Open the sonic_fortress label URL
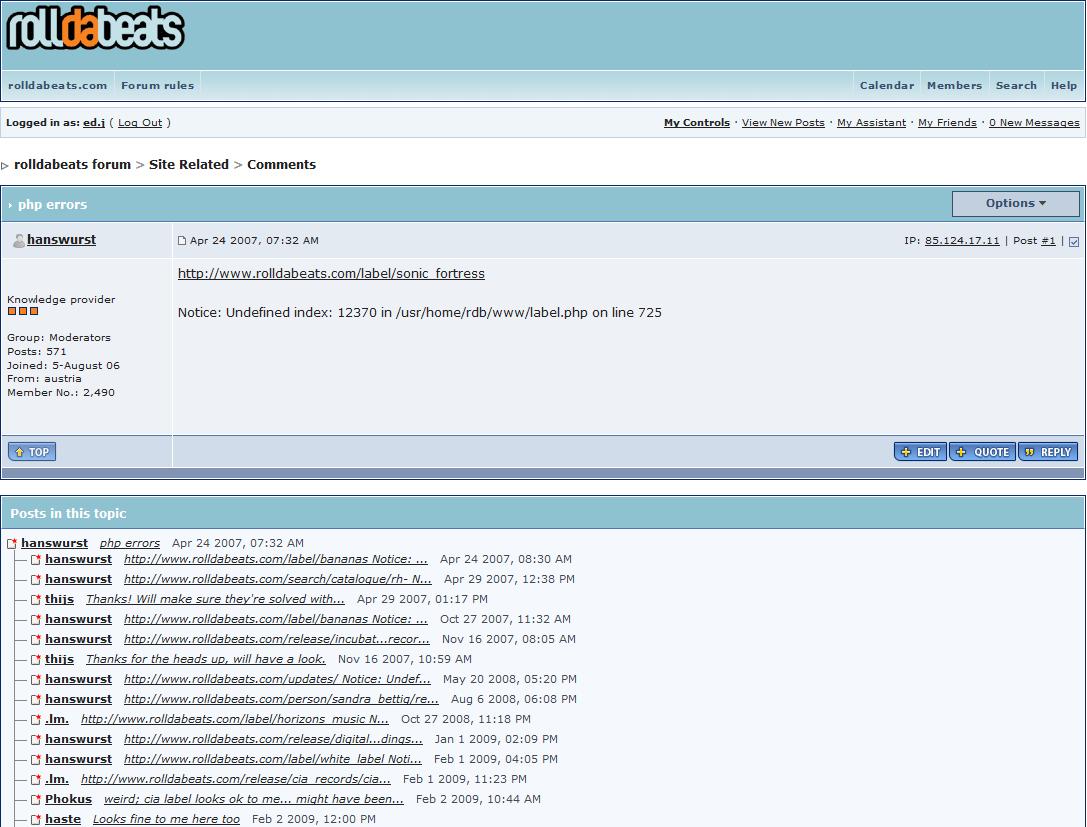 pos(331,274)
